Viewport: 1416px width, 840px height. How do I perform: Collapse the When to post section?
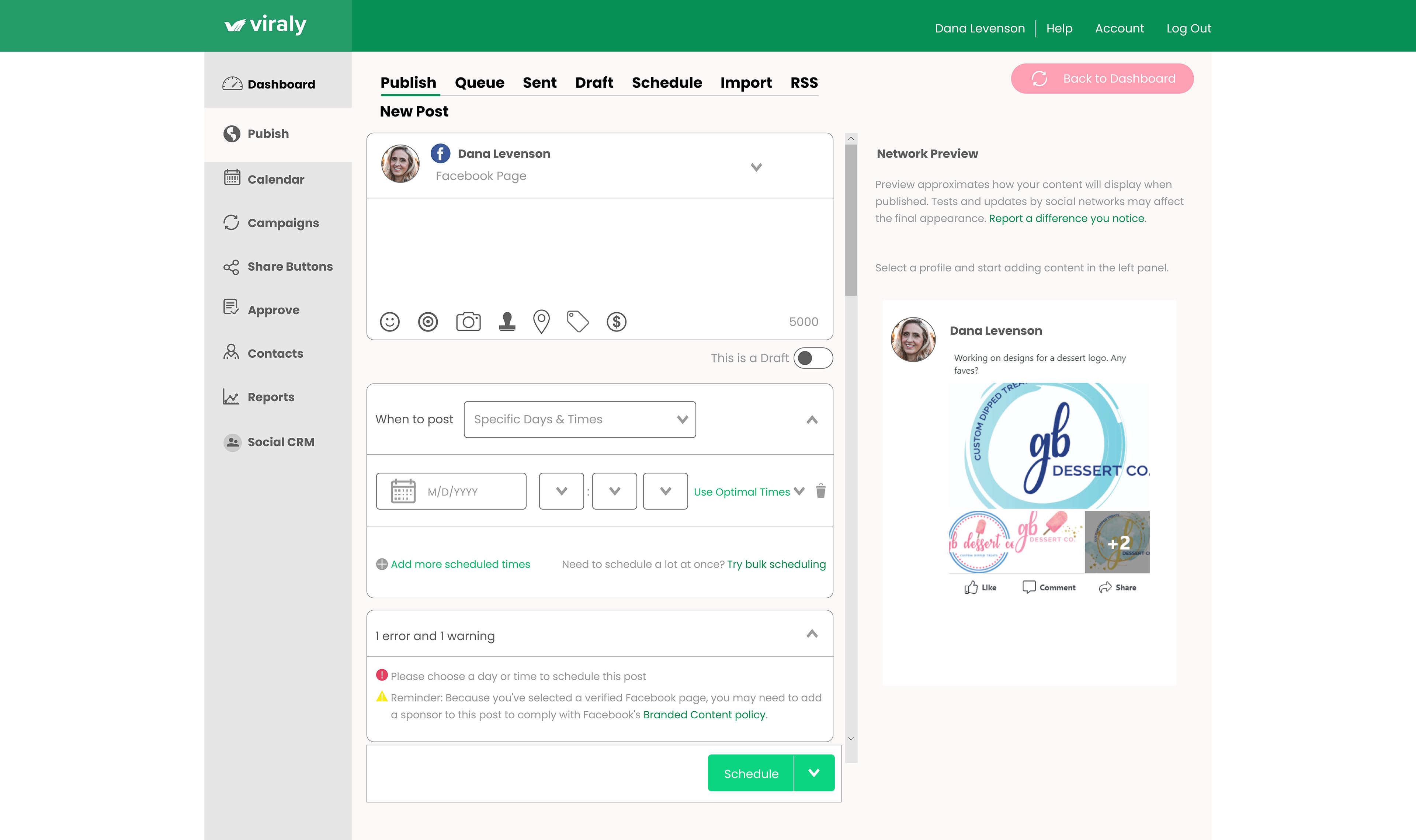coord(812,419)
